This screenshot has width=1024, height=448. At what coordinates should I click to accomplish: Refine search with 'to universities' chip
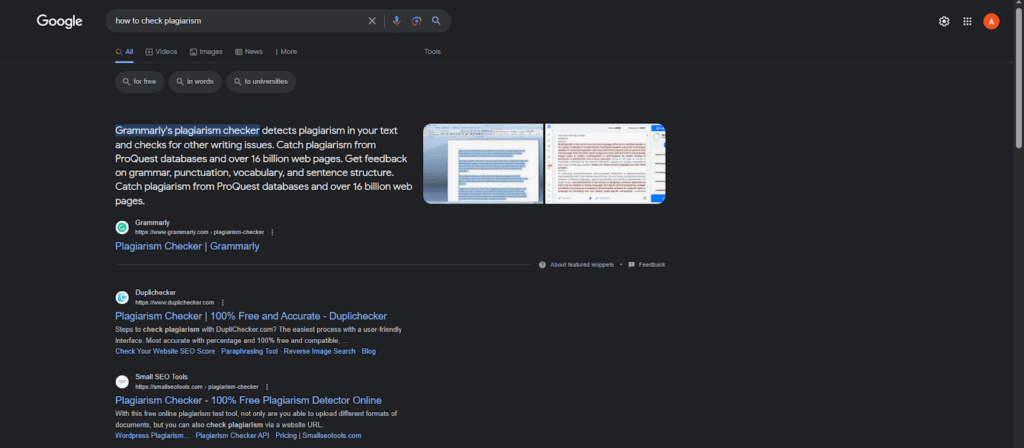pos(261,82)
